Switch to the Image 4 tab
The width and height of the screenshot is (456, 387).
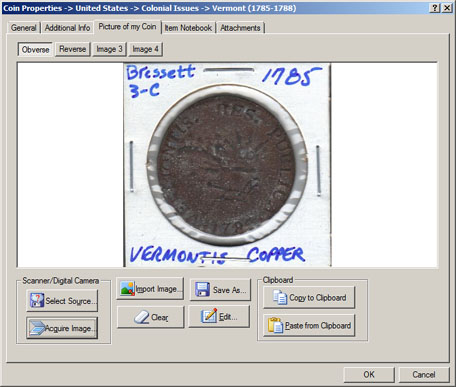(x=145, y=49)
